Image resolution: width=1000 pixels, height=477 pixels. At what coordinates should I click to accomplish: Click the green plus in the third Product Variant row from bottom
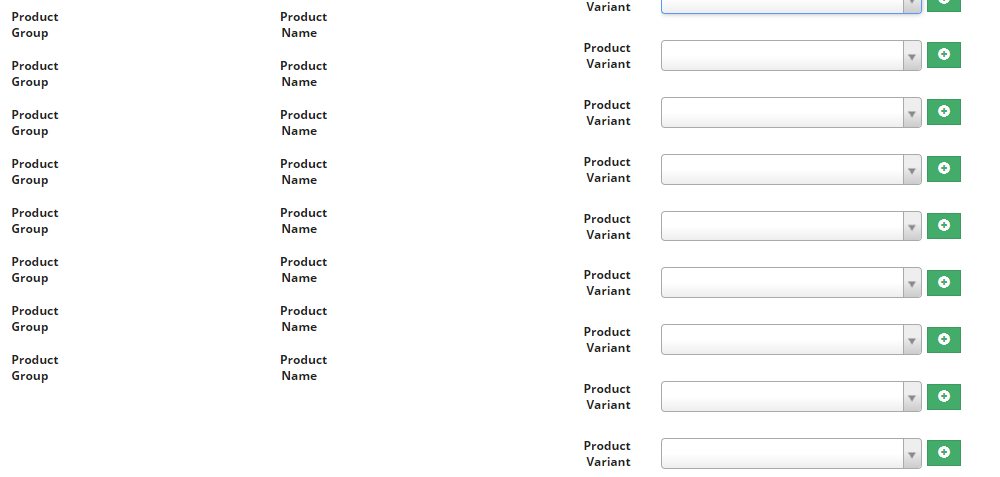tap(943, 339)
